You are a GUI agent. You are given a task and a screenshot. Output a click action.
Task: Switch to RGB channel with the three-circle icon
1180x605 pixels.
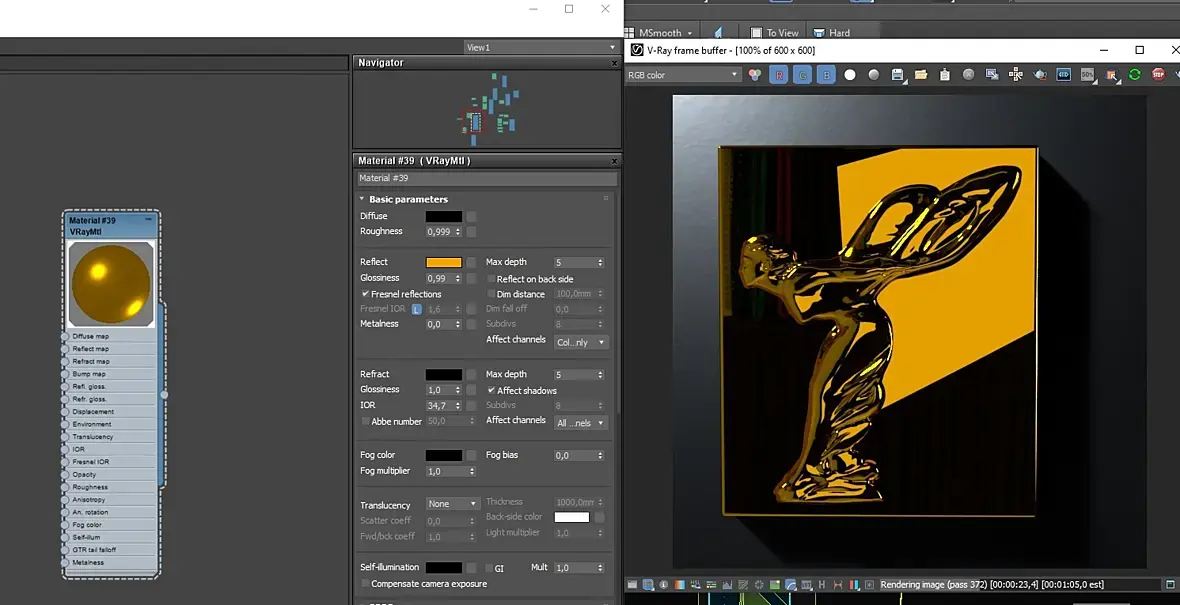tap(755, 74)
